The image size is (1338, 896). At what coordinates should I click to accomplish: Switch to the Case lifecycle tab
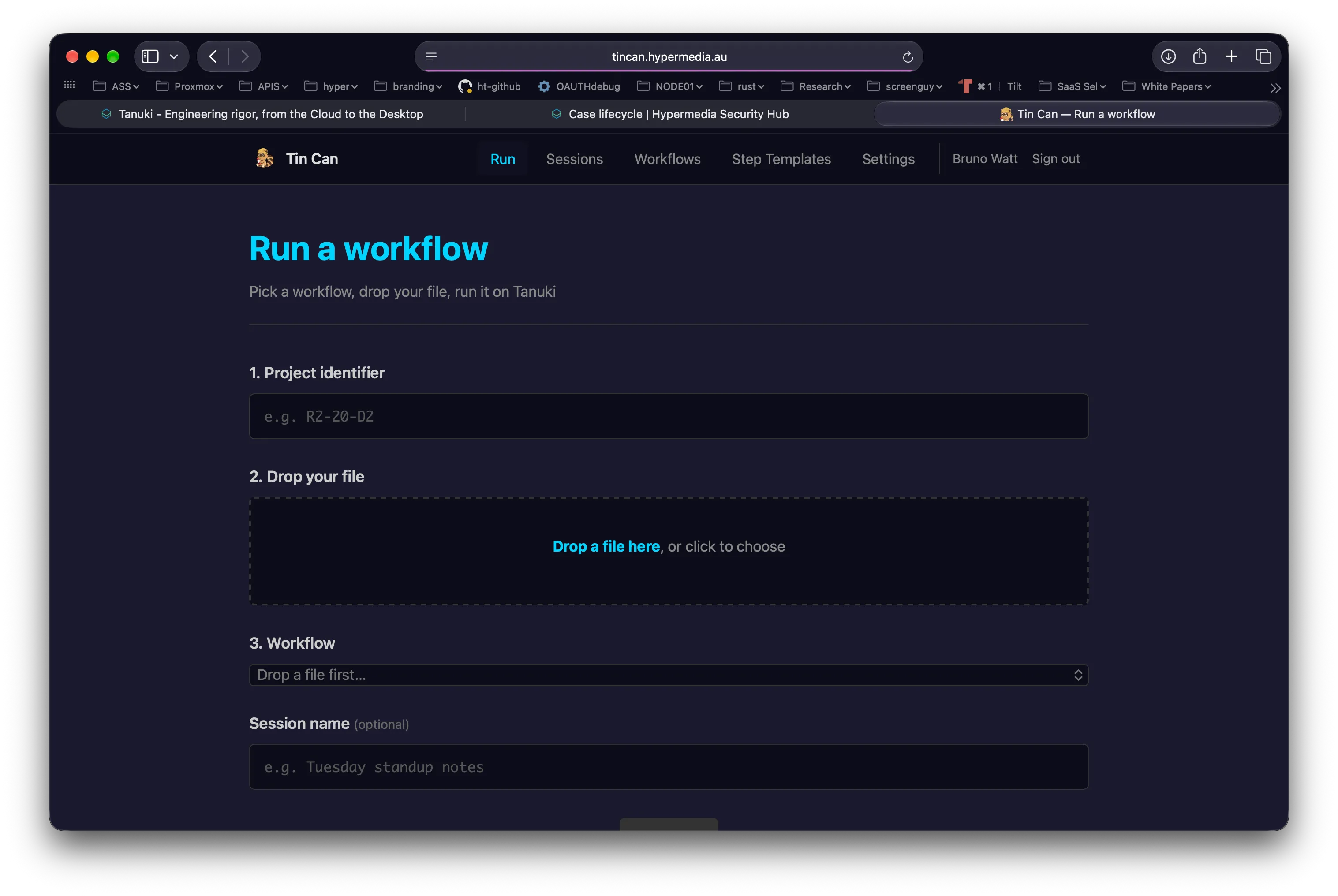670,114
